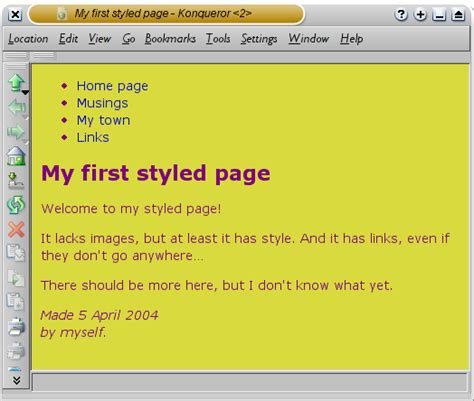Click the green Up arrow toolbar icon

click(16, 82)
